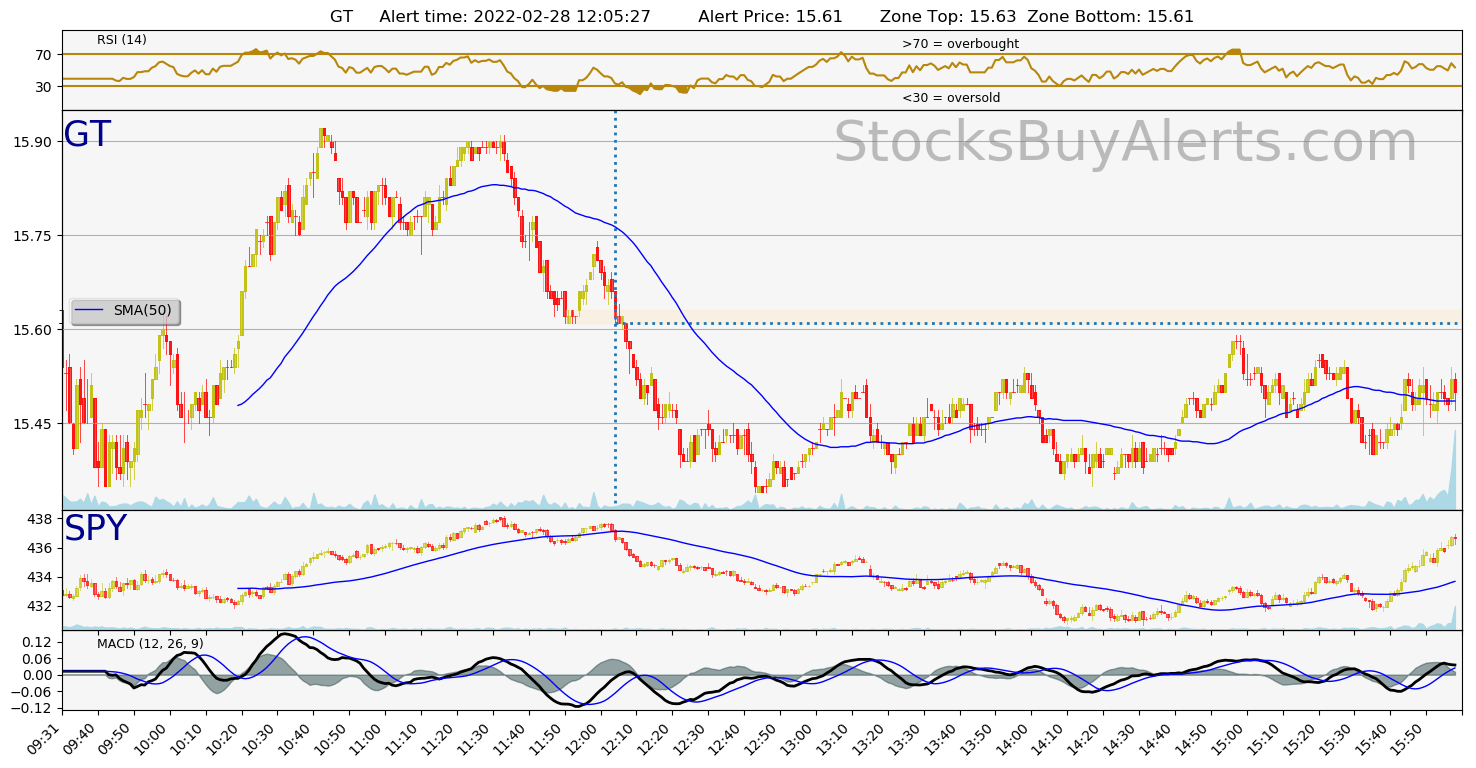Click the '>70 = overbought' annotation

pos(960,44)
